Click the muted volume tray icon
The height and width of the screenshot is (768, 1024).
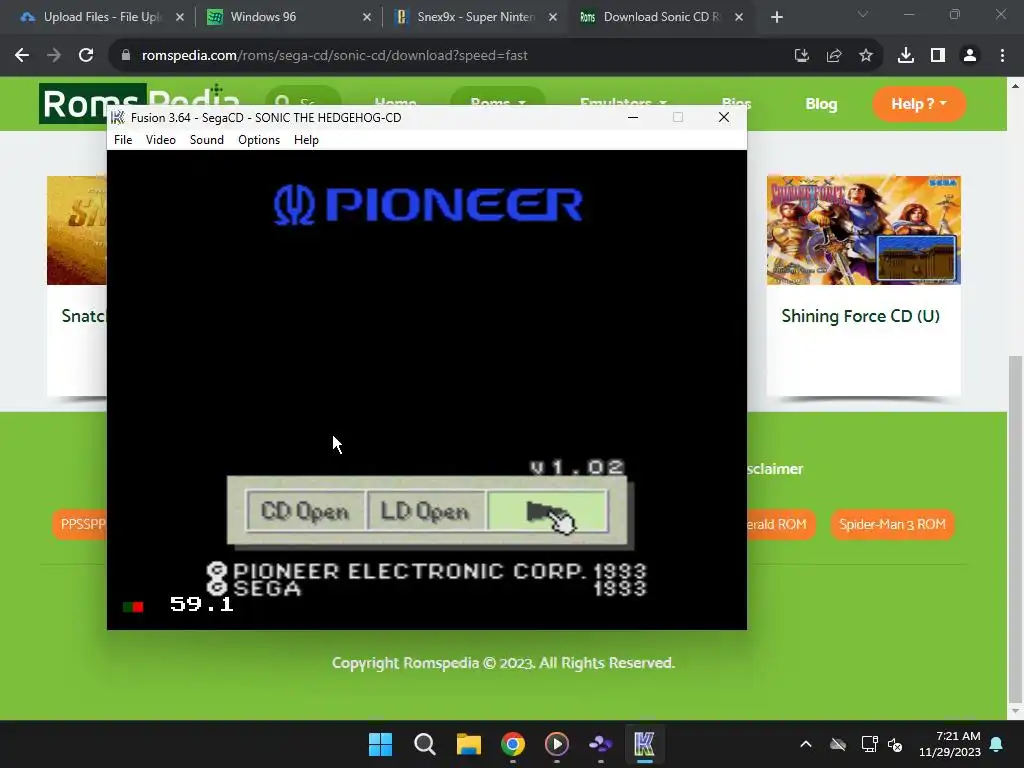coord(895,744)
